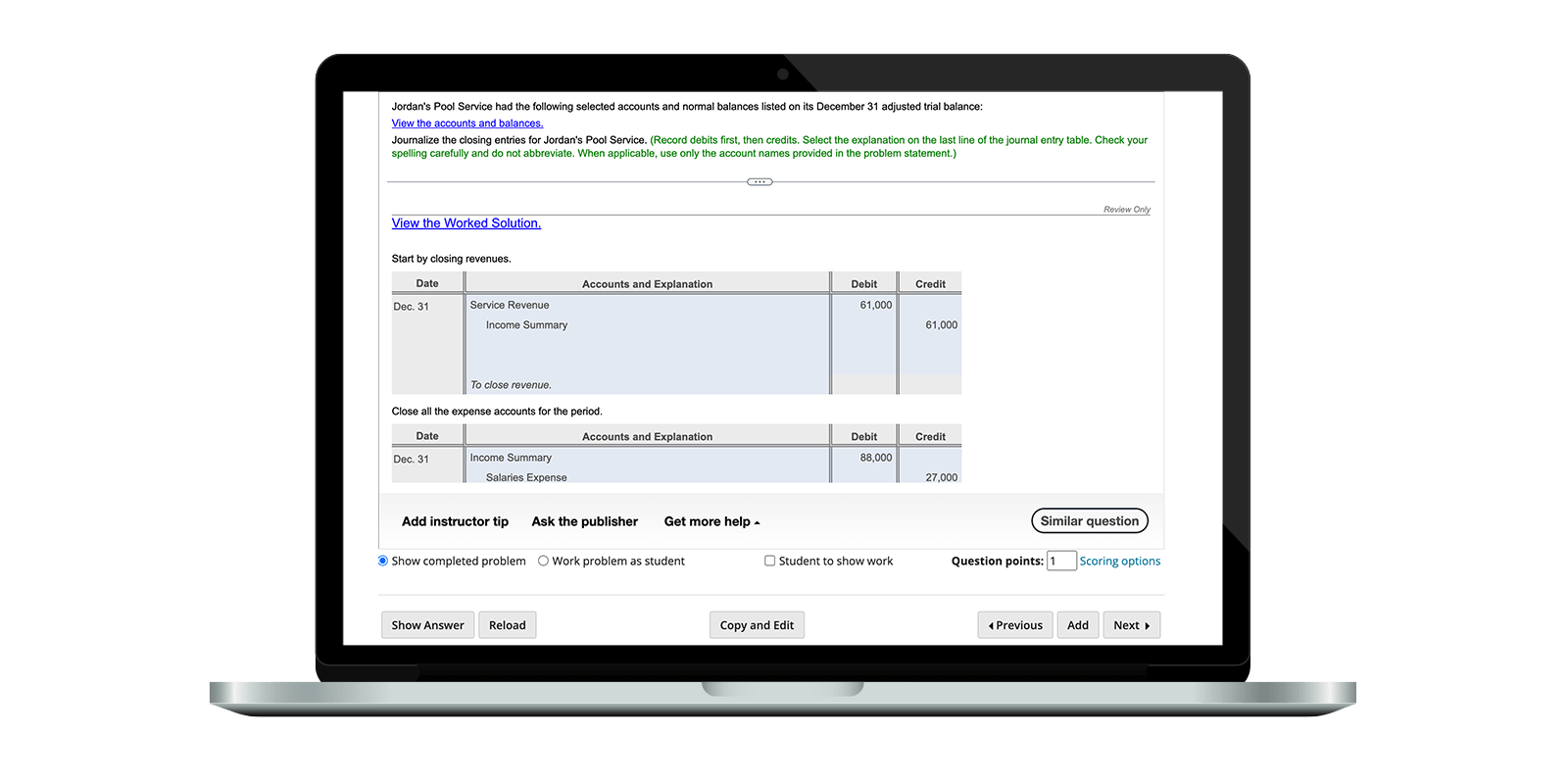The height and width of the screenshot is (784, 1568).
Task: Click Add instructor tip
Action: [455, 521]
